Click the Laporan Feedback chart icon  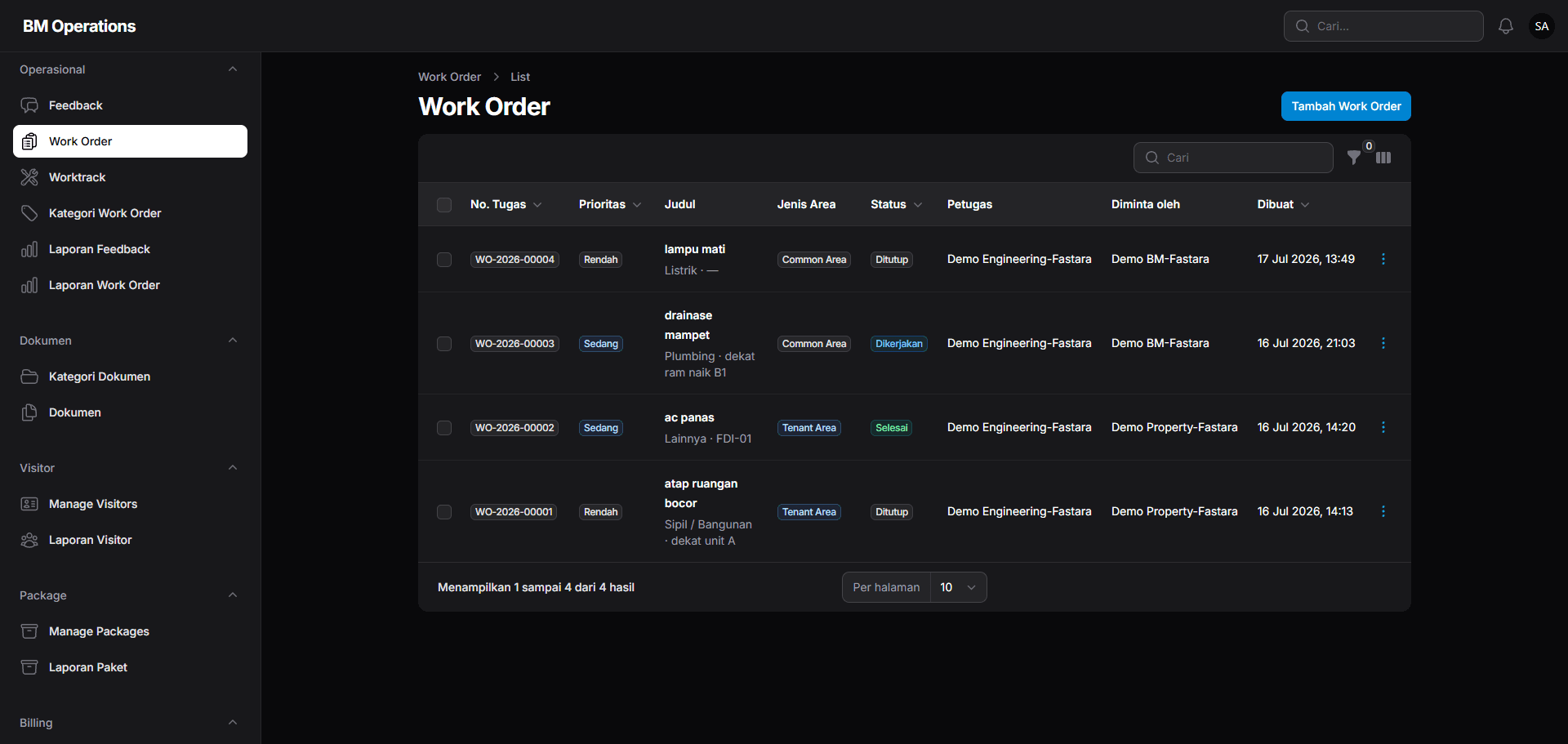(29, 249)
